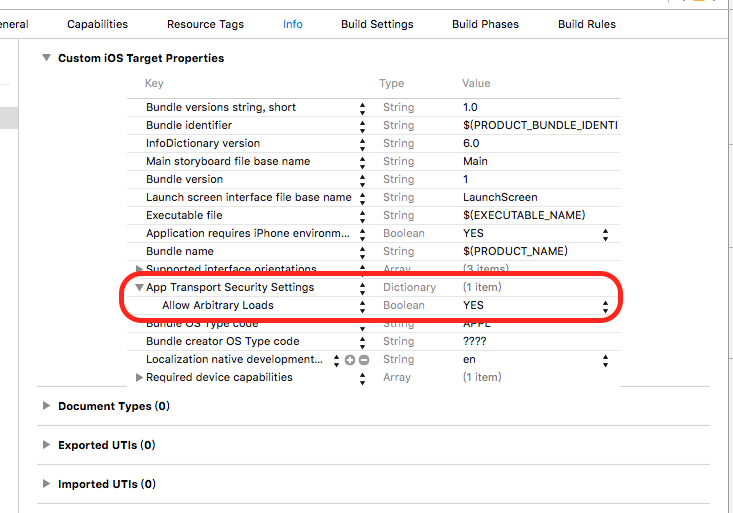
Task: Add a row with the plus icon
Action: tap(350, 360)
